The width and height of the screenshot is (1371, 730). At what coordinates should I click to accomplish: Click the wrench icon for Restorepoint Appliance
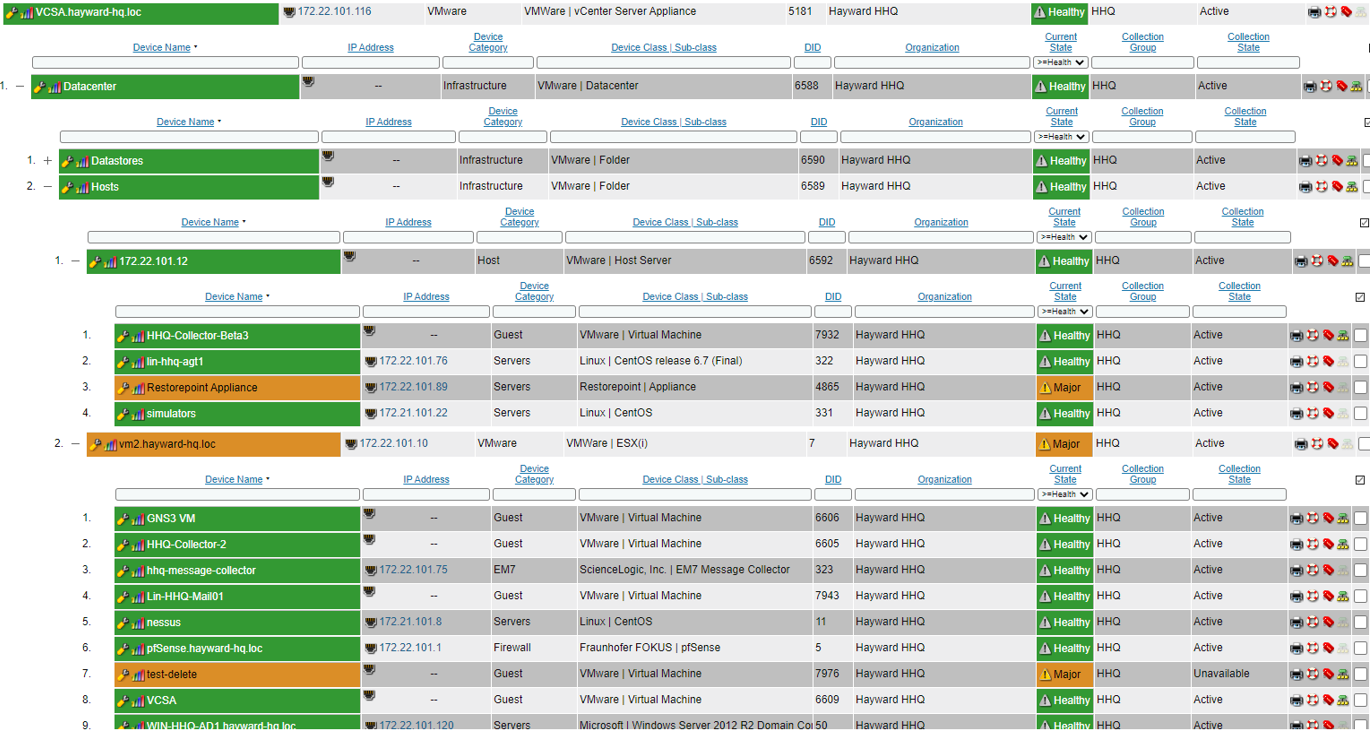pyautogui.click(x=123, y=388)
